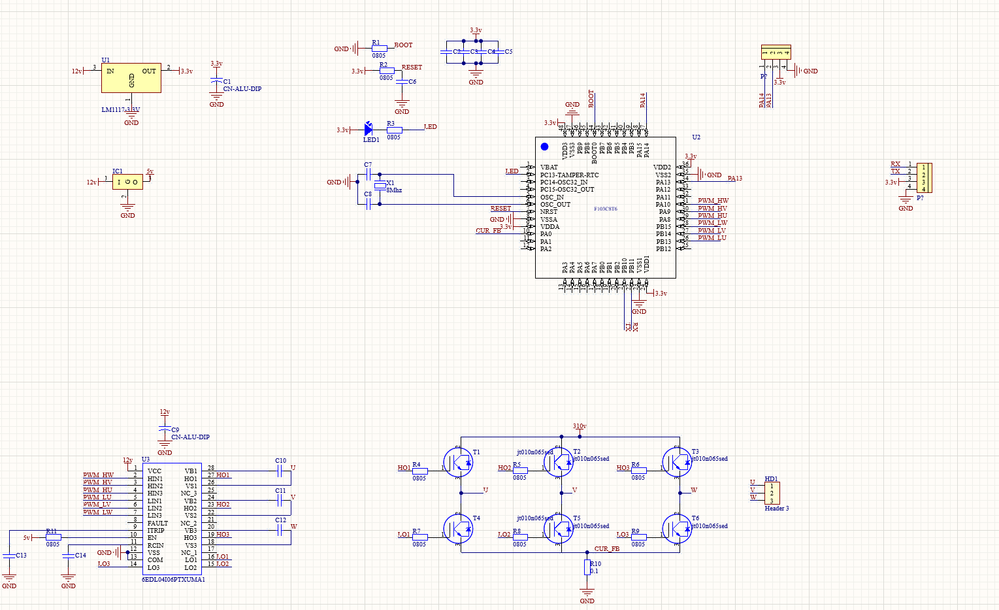
Task: Select the yellow header at top right
Action: [776, 52]
